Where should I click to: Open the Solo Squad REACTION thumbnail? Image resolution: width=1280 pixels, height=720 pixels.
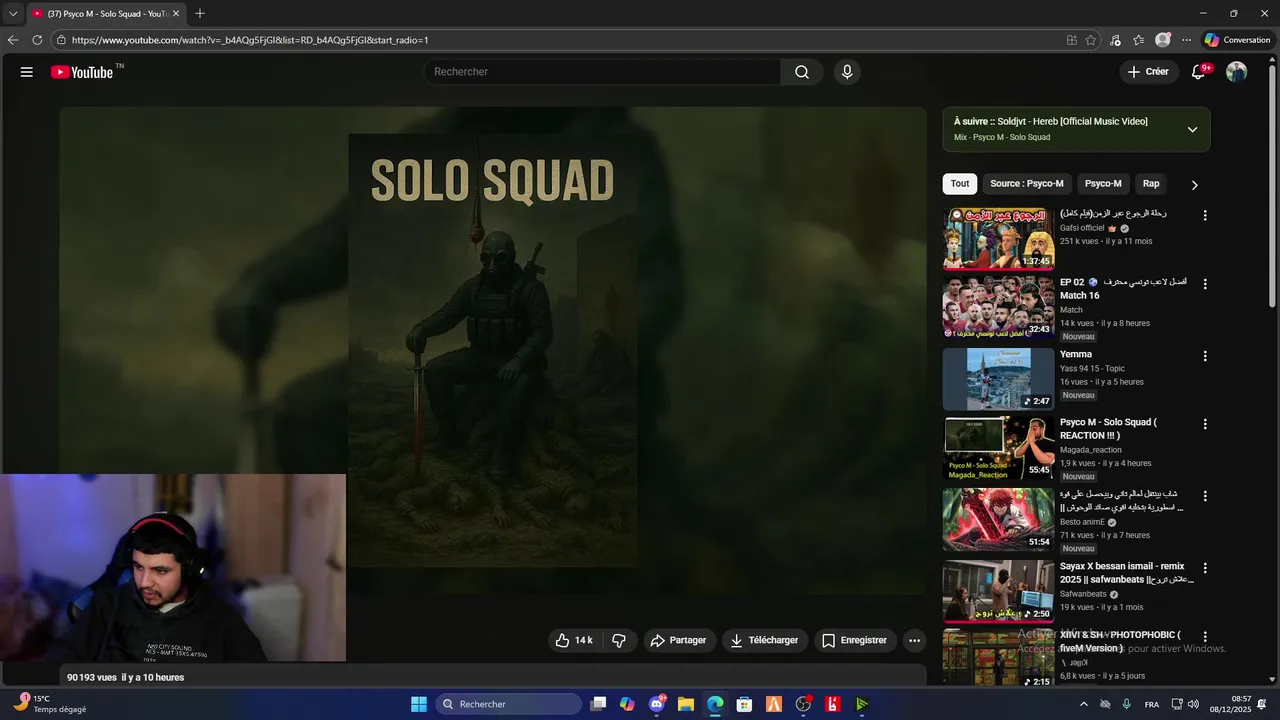998,448
